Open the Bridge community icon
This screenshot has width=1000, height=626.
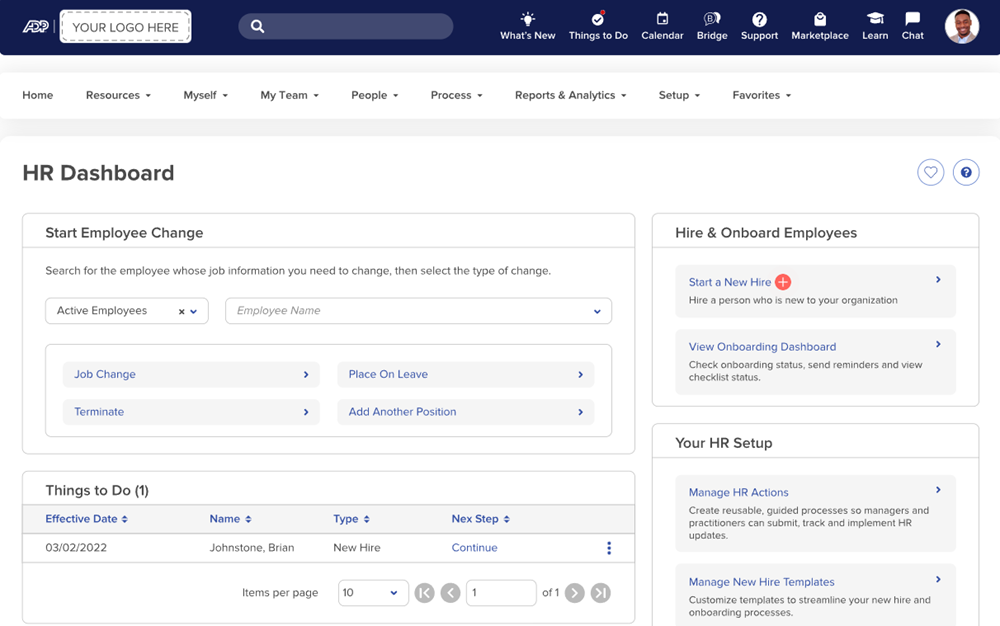712,18
